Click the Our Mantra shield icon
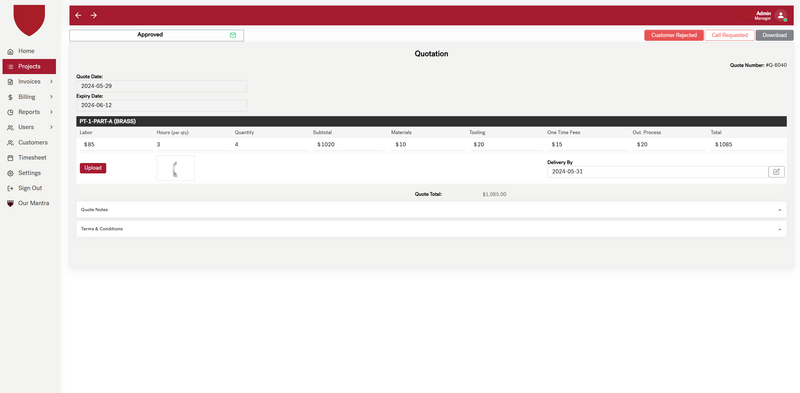The height and width of the screenshot is (393, 800). [10, 203]
